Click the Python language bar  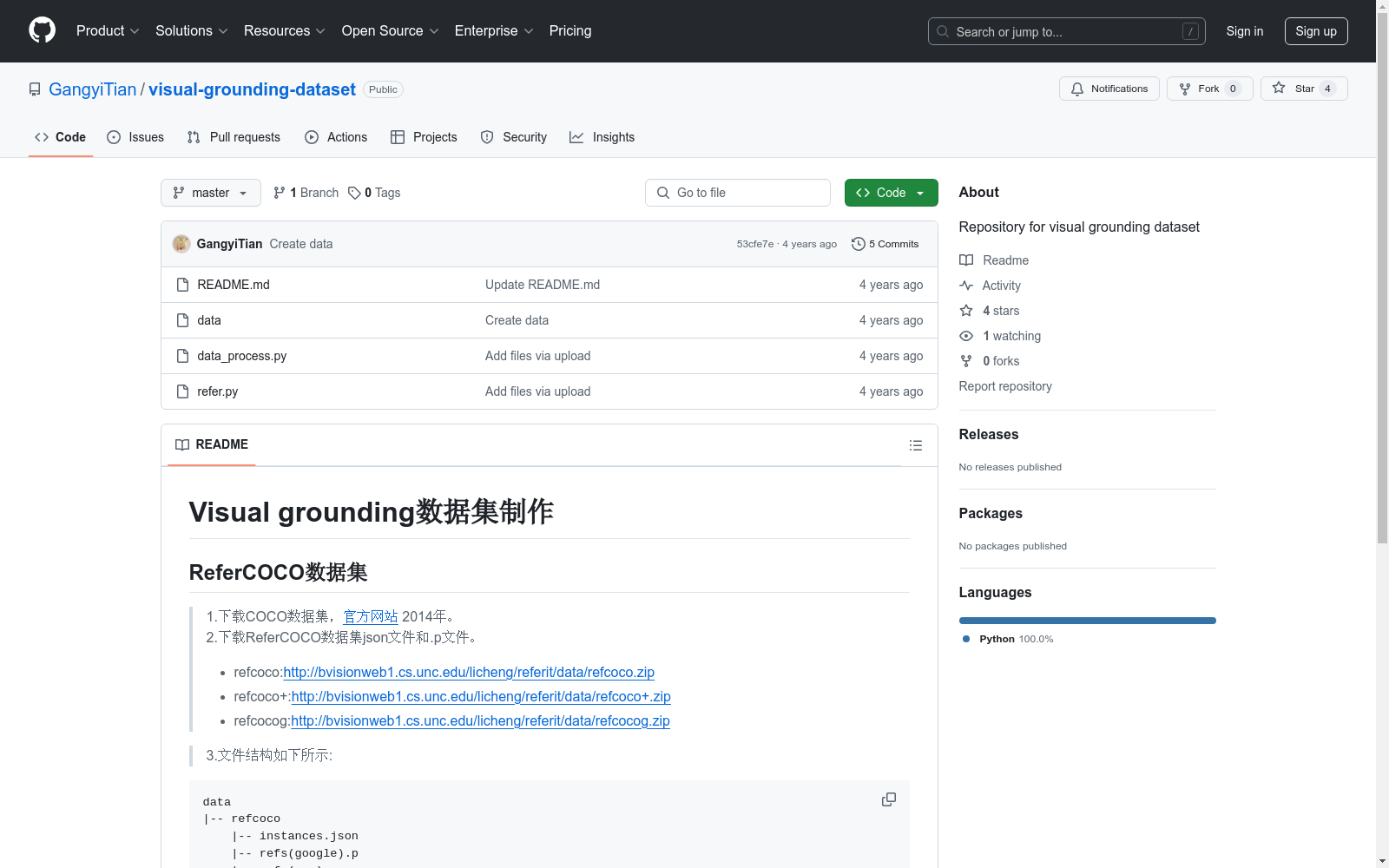(1087, 621)
